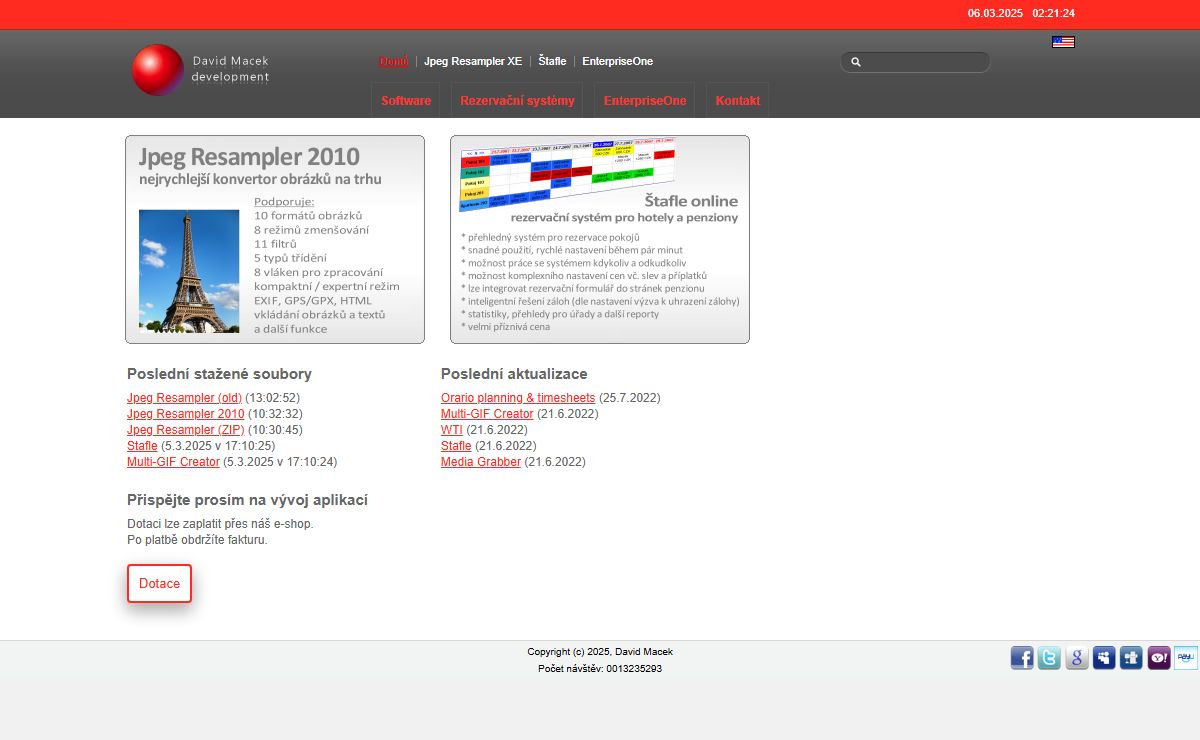This screenshot has width=1200, height=740.
Task: Switch language via the US flag icon
Action: [1063, 42]
